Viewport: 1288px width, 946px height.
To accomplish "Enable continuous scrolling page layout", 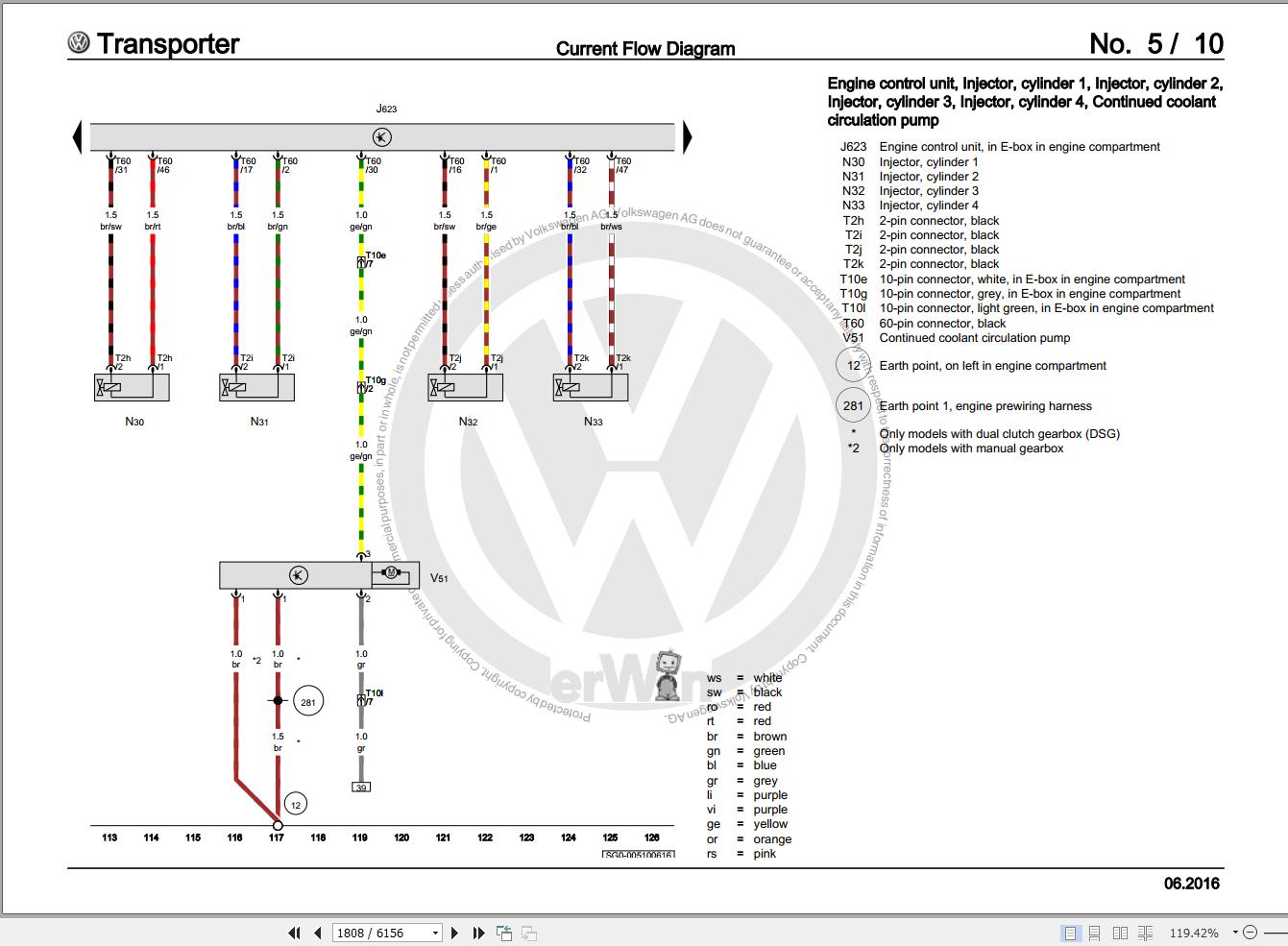I will (1095, 933).
